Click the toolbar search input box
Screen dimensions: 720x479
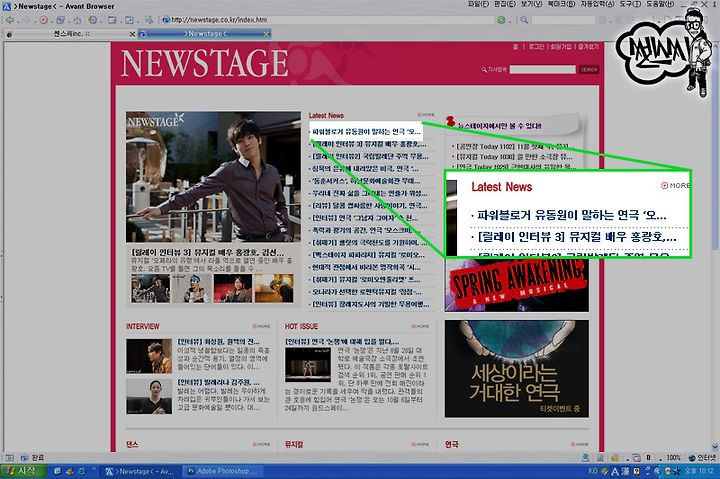(x=563, y=20)
